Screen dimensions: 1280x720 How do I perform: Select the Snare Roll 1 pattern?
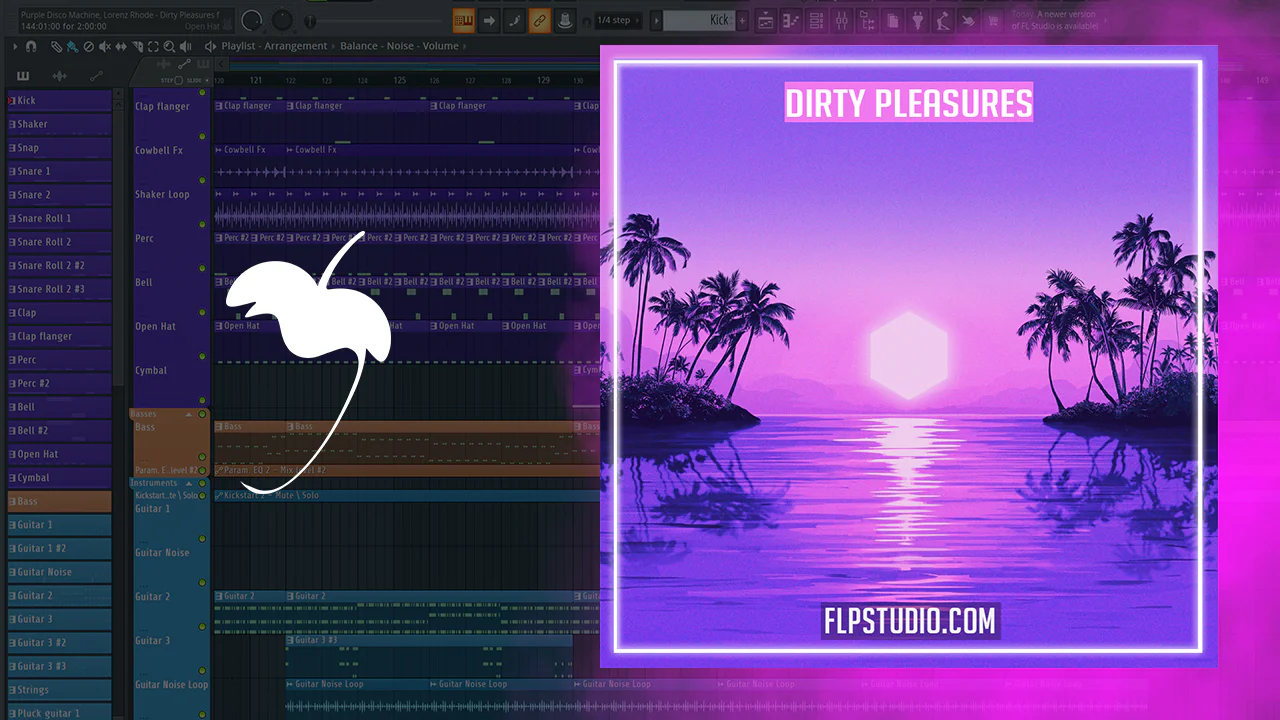tap(59, 218)
